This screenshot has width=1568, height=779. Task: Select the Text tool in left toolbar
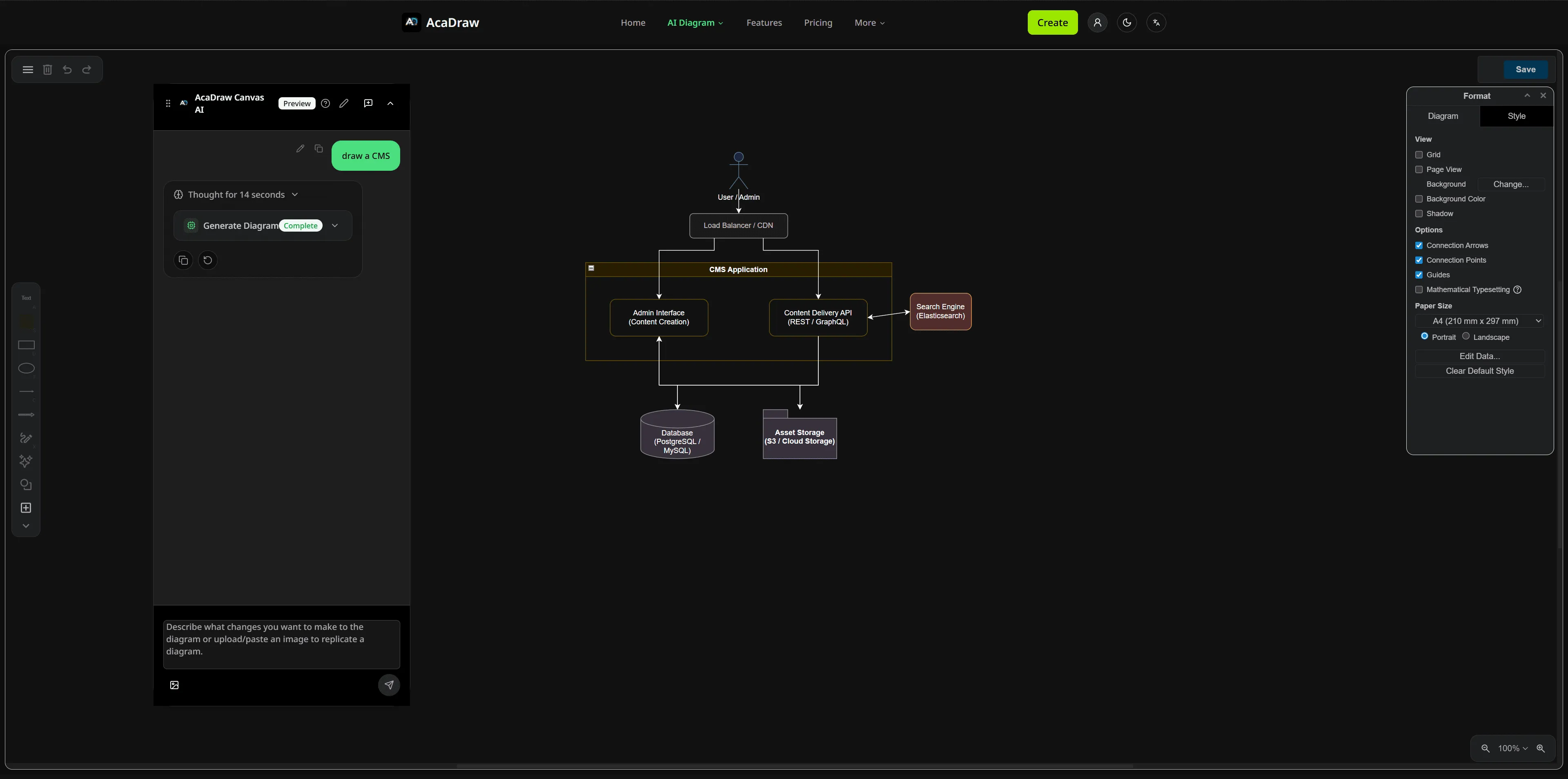tap(26, 298)
